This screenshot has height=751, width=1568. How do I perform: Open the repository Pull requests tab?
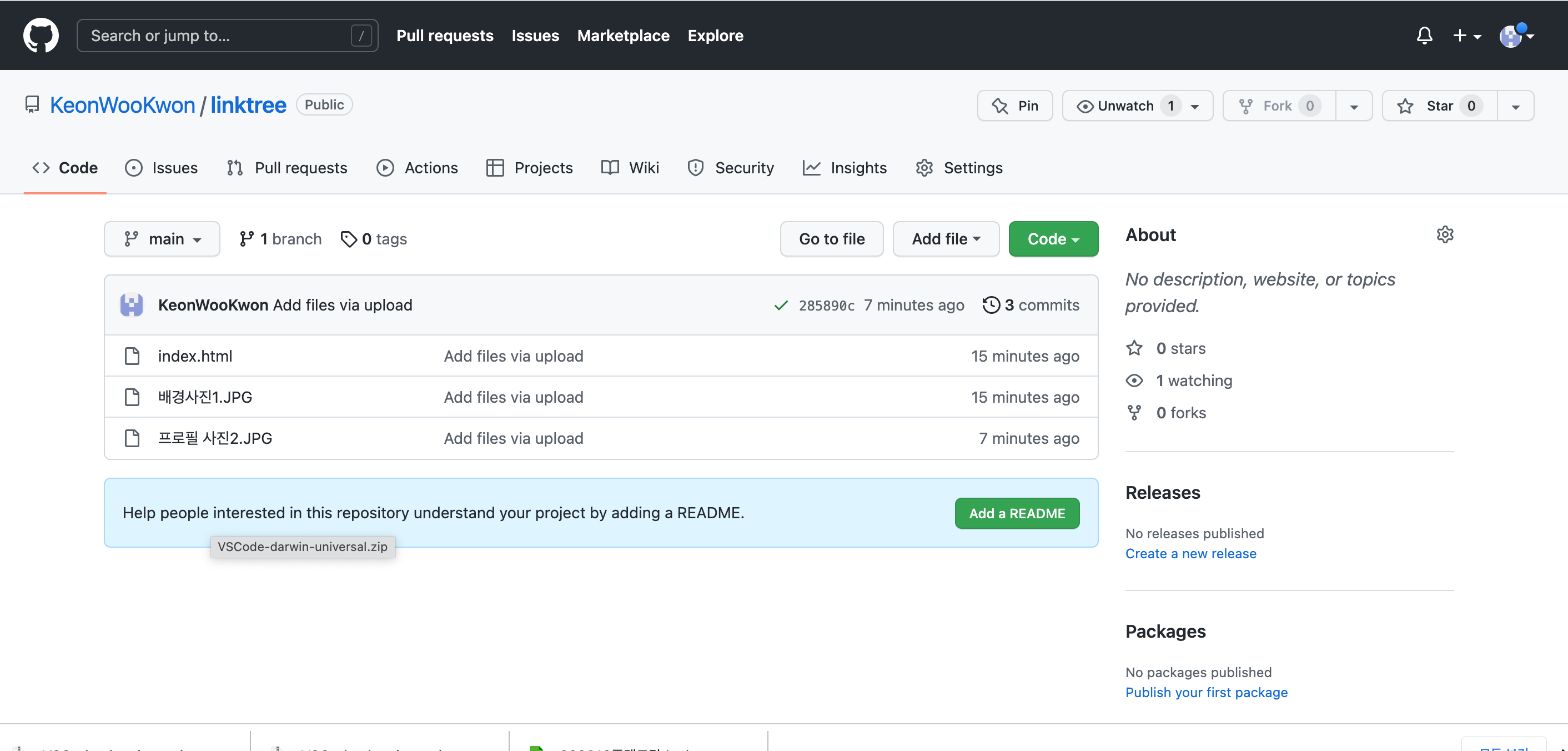point(287,168)
